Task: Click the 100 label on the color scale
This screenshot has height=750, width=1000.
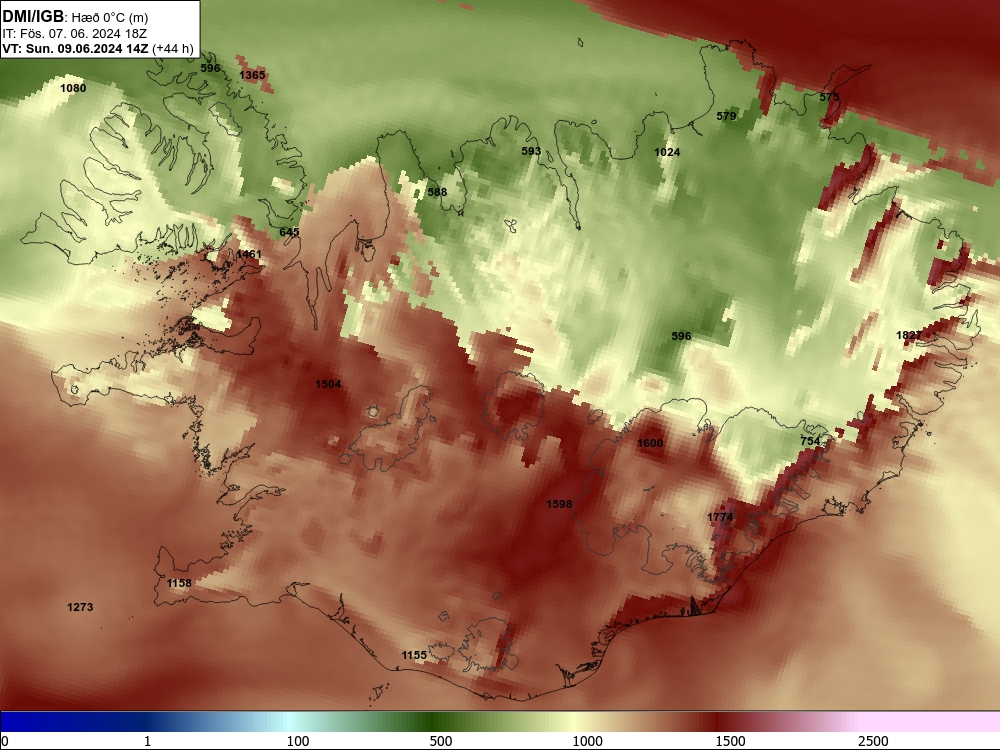Action: pyautogui.click(x=298, y=741)
